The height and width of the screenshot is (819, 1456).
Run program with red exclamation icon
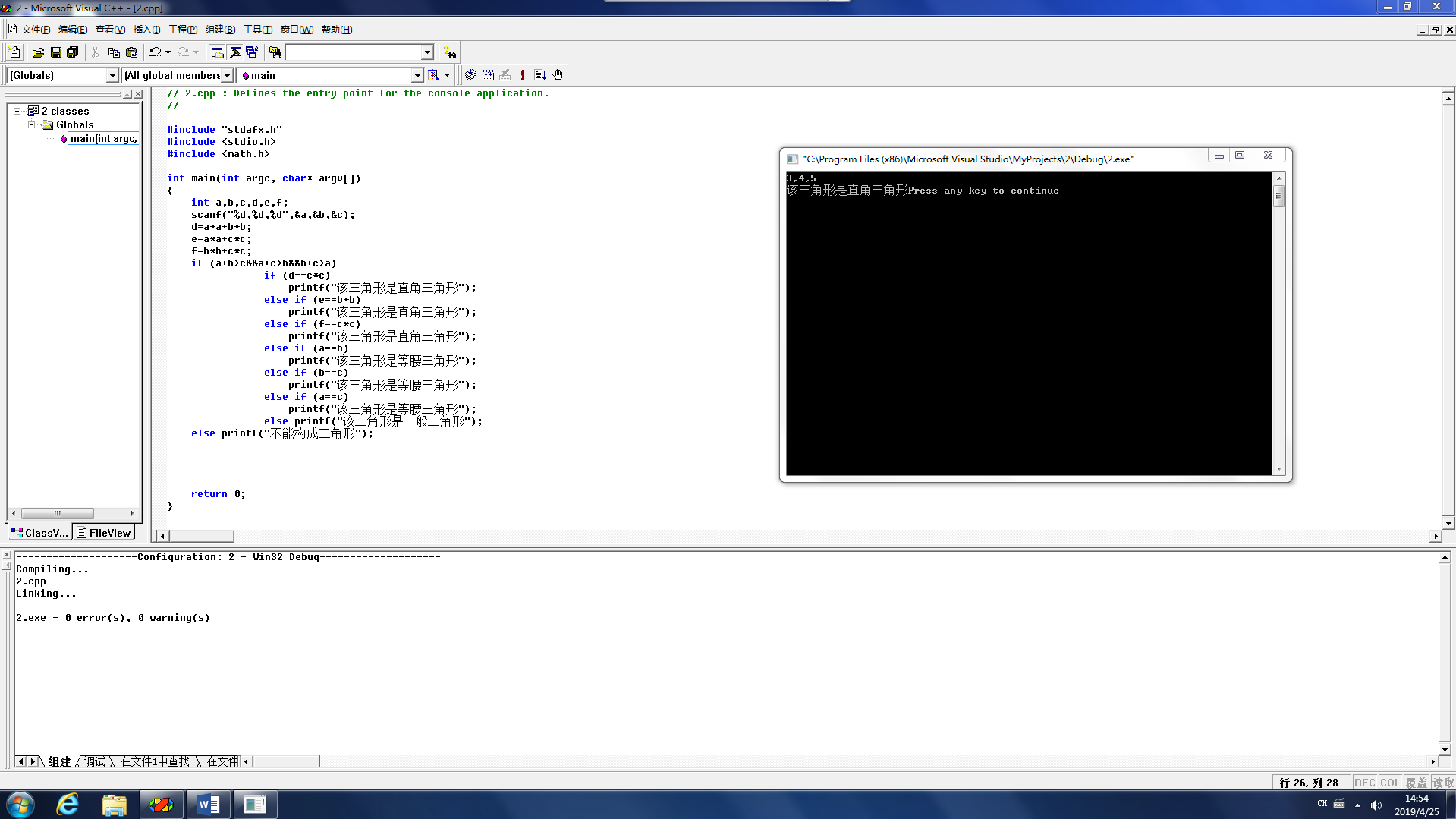(x=523, y=75)
